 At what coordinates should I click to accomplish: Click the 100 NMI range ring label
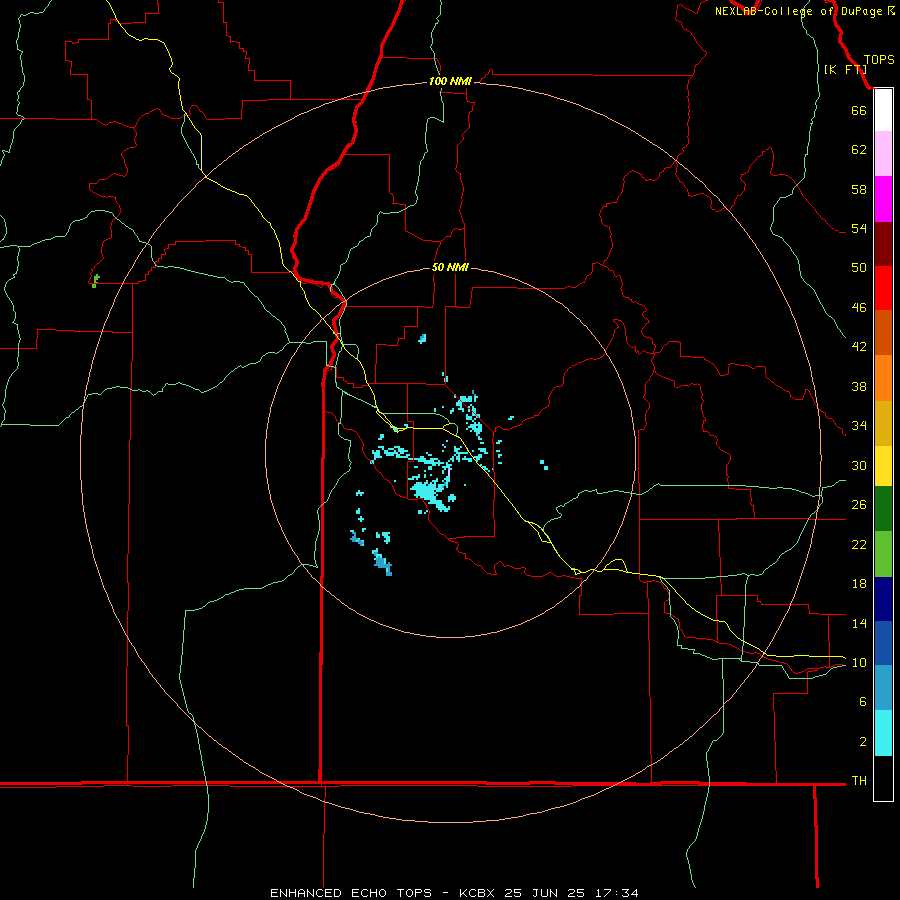pos(450,82)
